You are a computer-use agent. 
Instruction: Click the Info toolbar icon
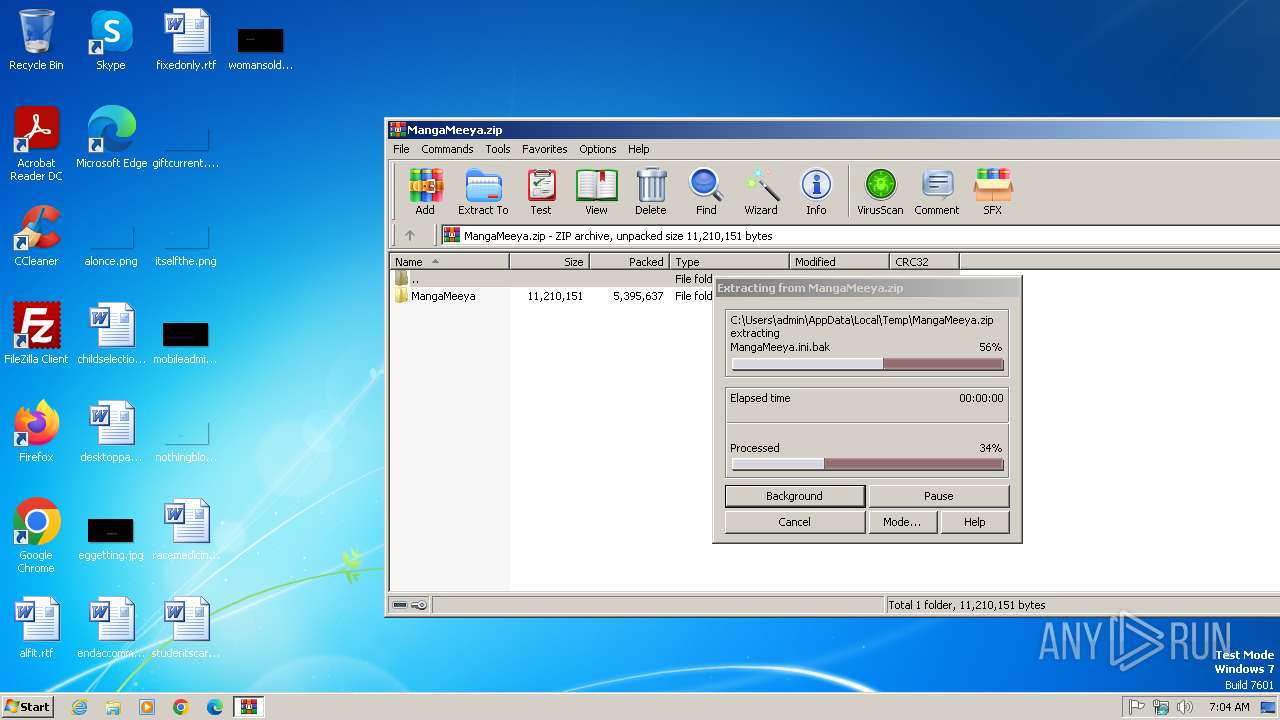816,191
